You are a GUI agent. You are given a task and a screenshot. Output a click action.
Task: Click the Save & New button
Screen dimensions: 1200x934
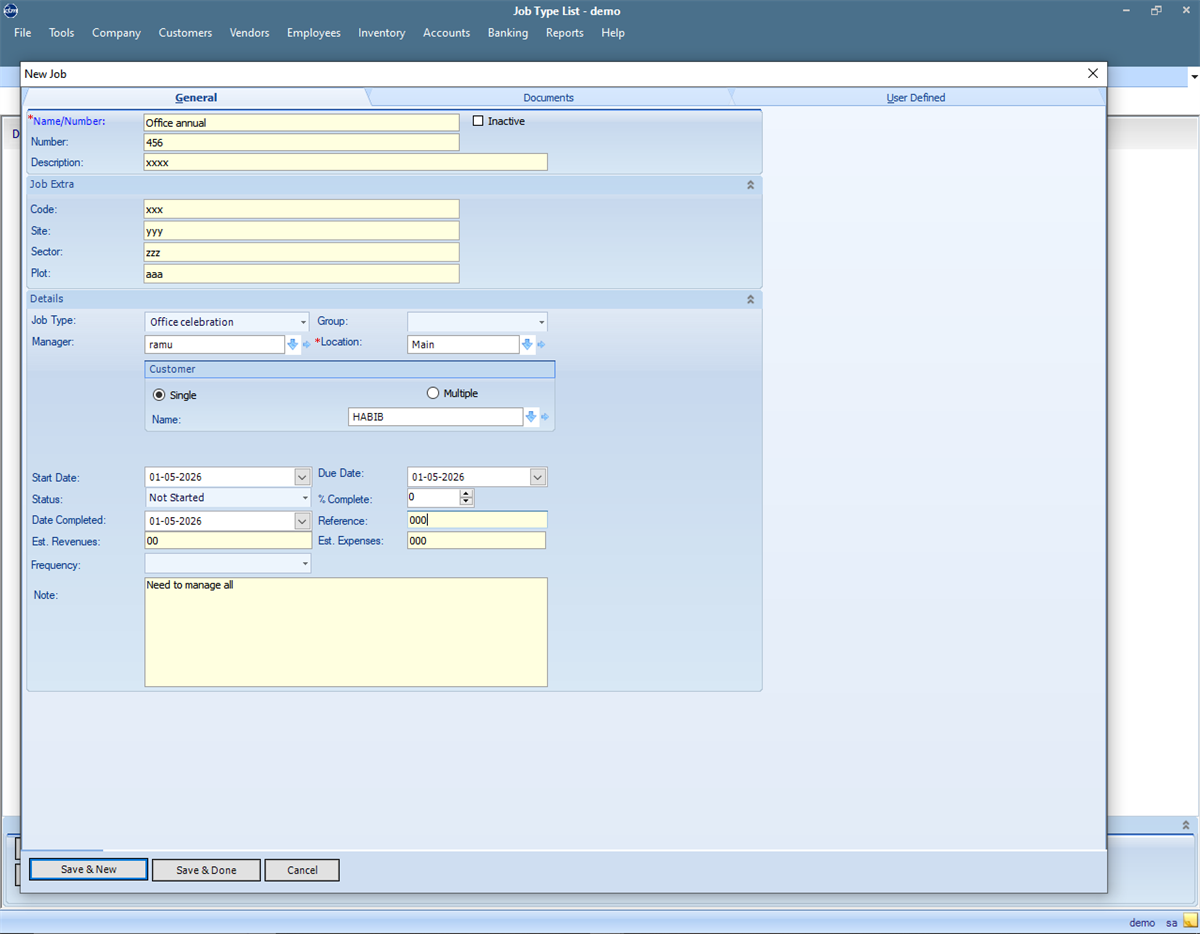click(x=89, y=870)
